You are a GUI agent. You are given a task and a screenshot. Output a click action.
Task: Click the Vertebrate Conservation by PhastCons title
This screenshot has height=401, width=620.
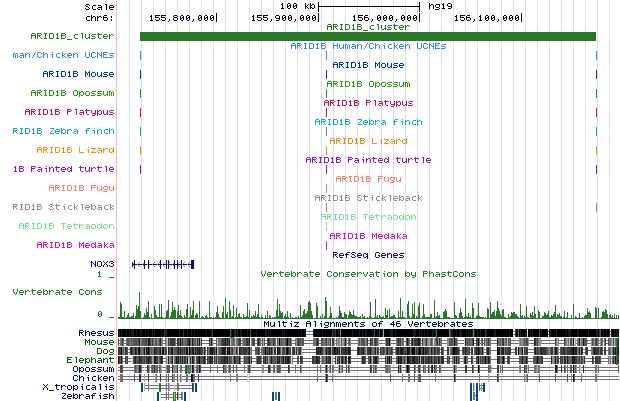(367, 273)
